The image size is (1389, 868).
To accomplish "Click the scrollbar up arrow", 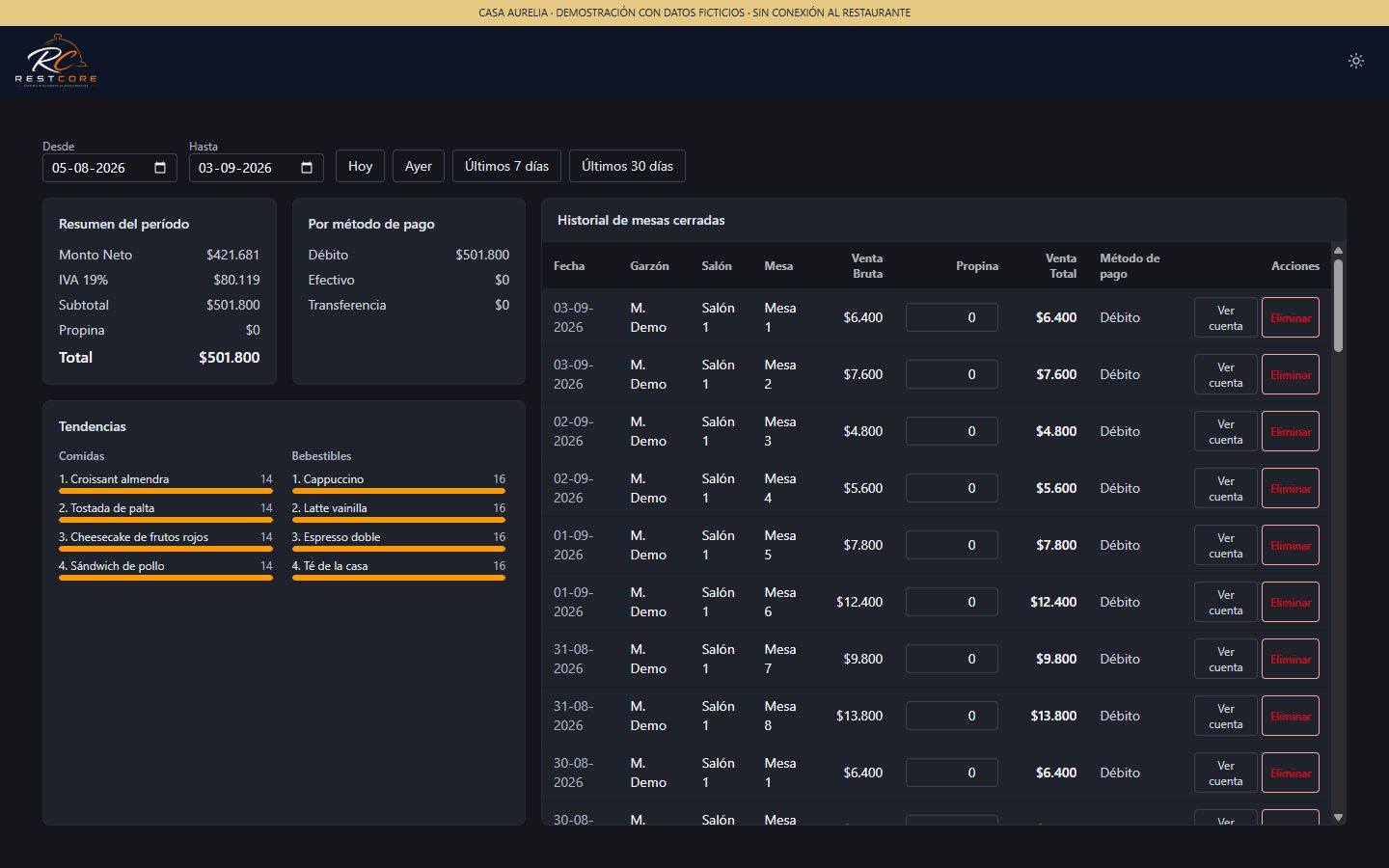I will [1338, 250].
